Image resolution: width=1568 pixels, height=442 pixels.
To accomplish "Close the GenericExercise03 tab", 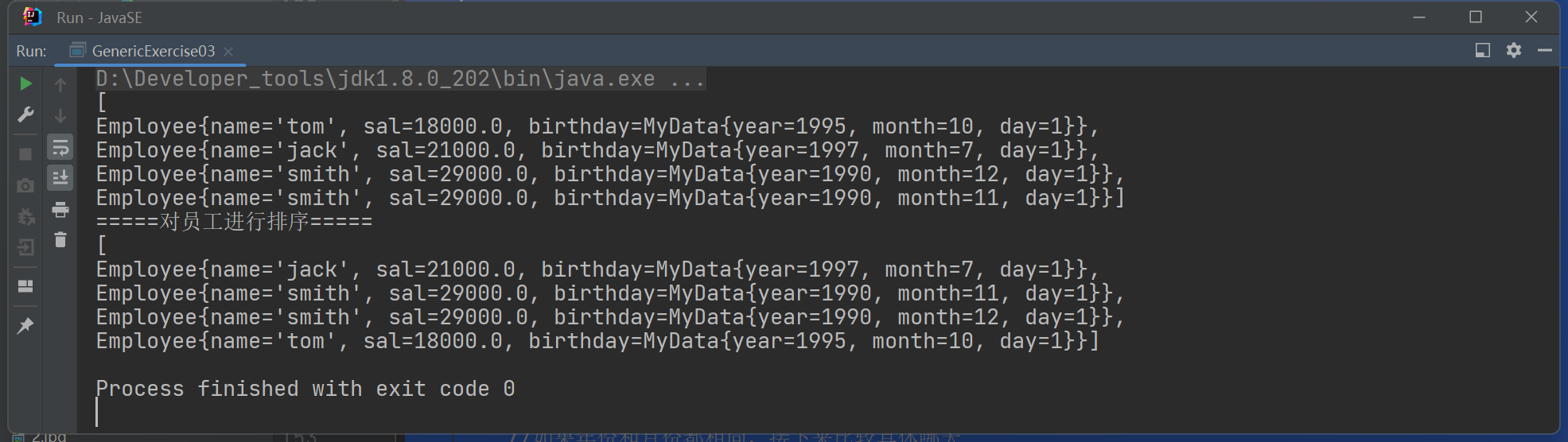I will tap(228, 51).
